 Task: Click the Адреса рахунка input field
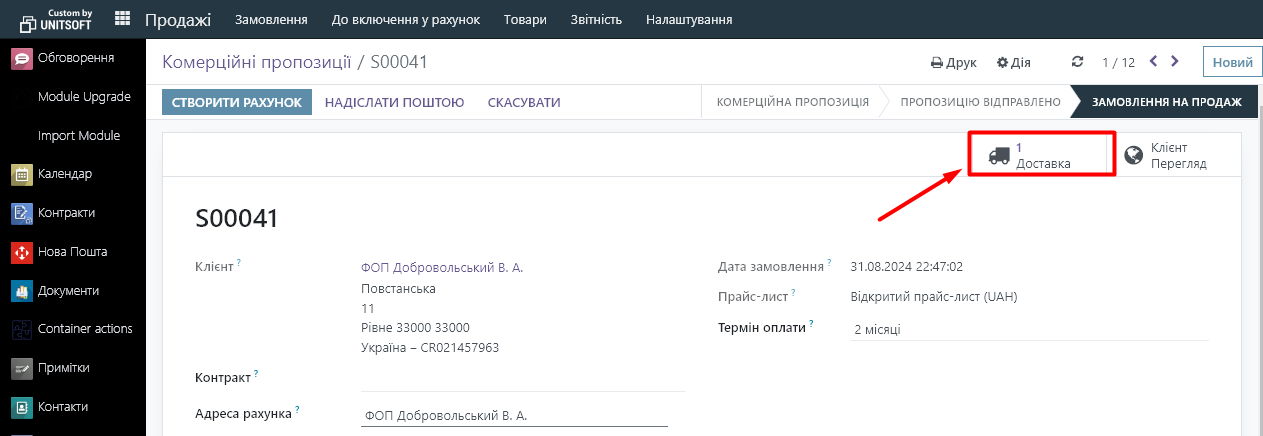[513, 416]
